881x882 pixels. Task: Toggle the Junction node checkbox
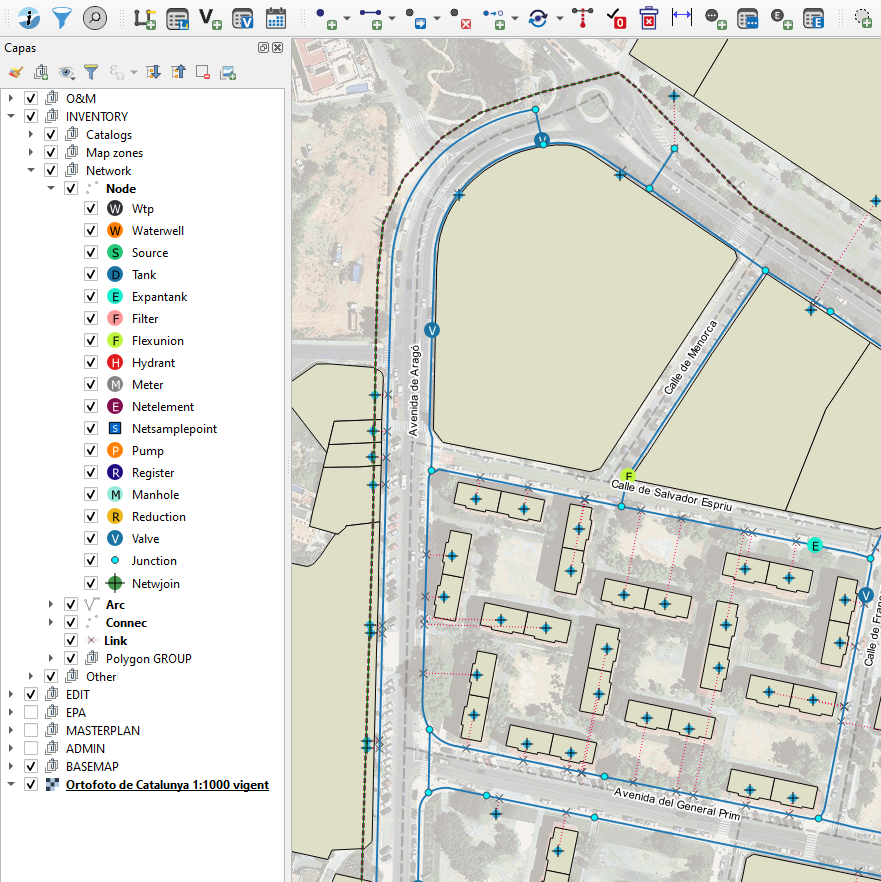pos(91,560)
